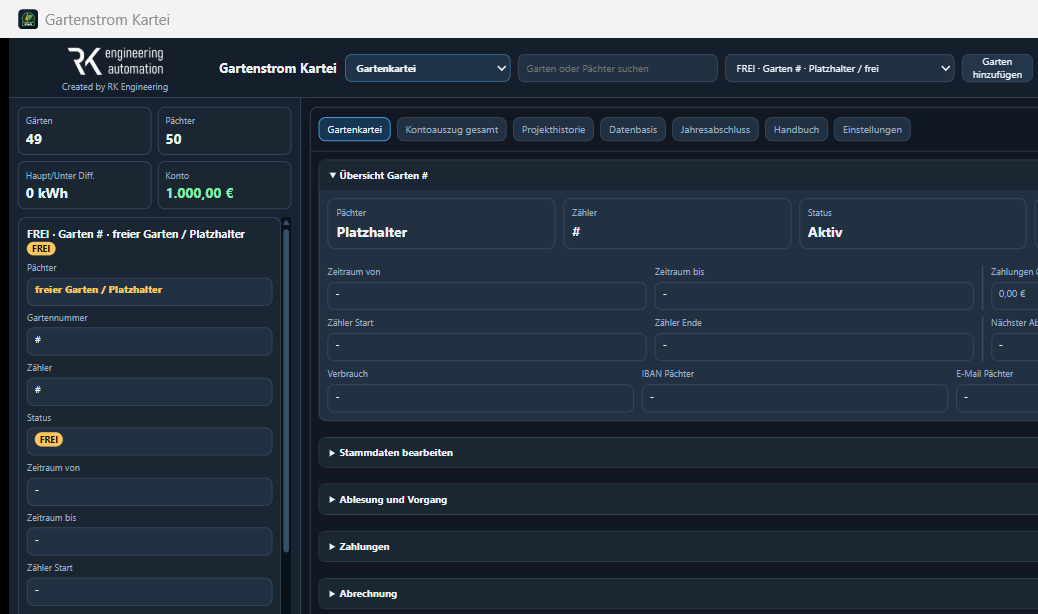
Task: Switch to the Kontoauszug gesamt tab
Action: (451, 130)
